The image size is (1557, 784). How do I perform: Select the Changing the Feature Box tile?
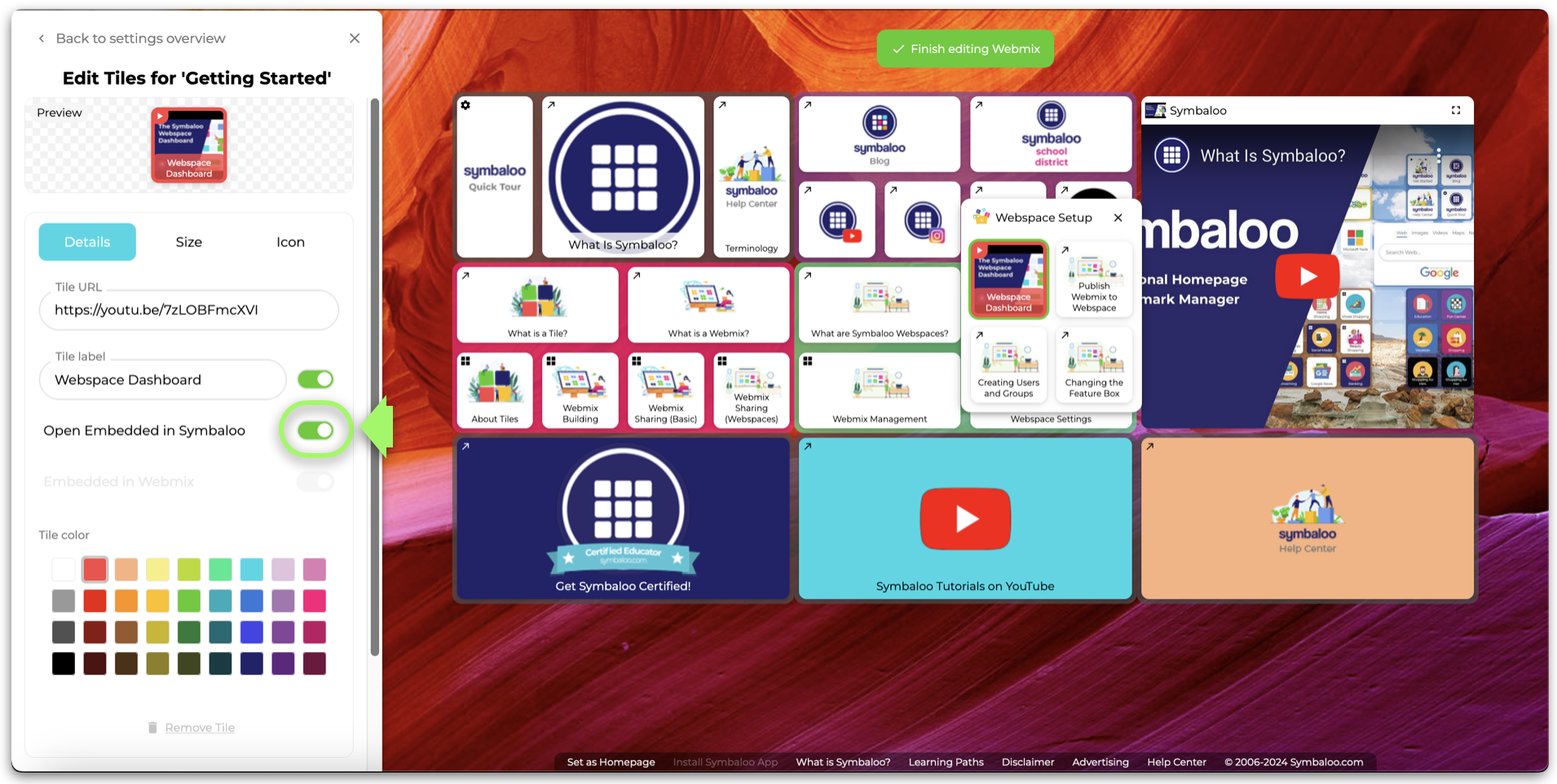tap(1094, 364)
